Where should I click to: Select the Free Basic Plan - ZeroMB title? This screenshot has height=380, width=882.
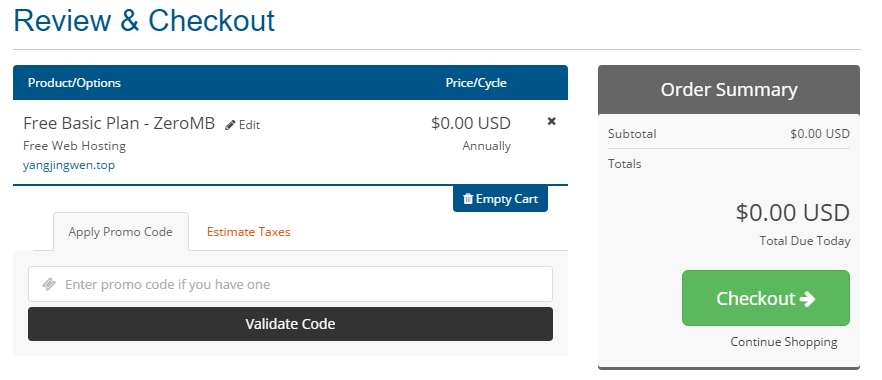[x=119, y=123]
